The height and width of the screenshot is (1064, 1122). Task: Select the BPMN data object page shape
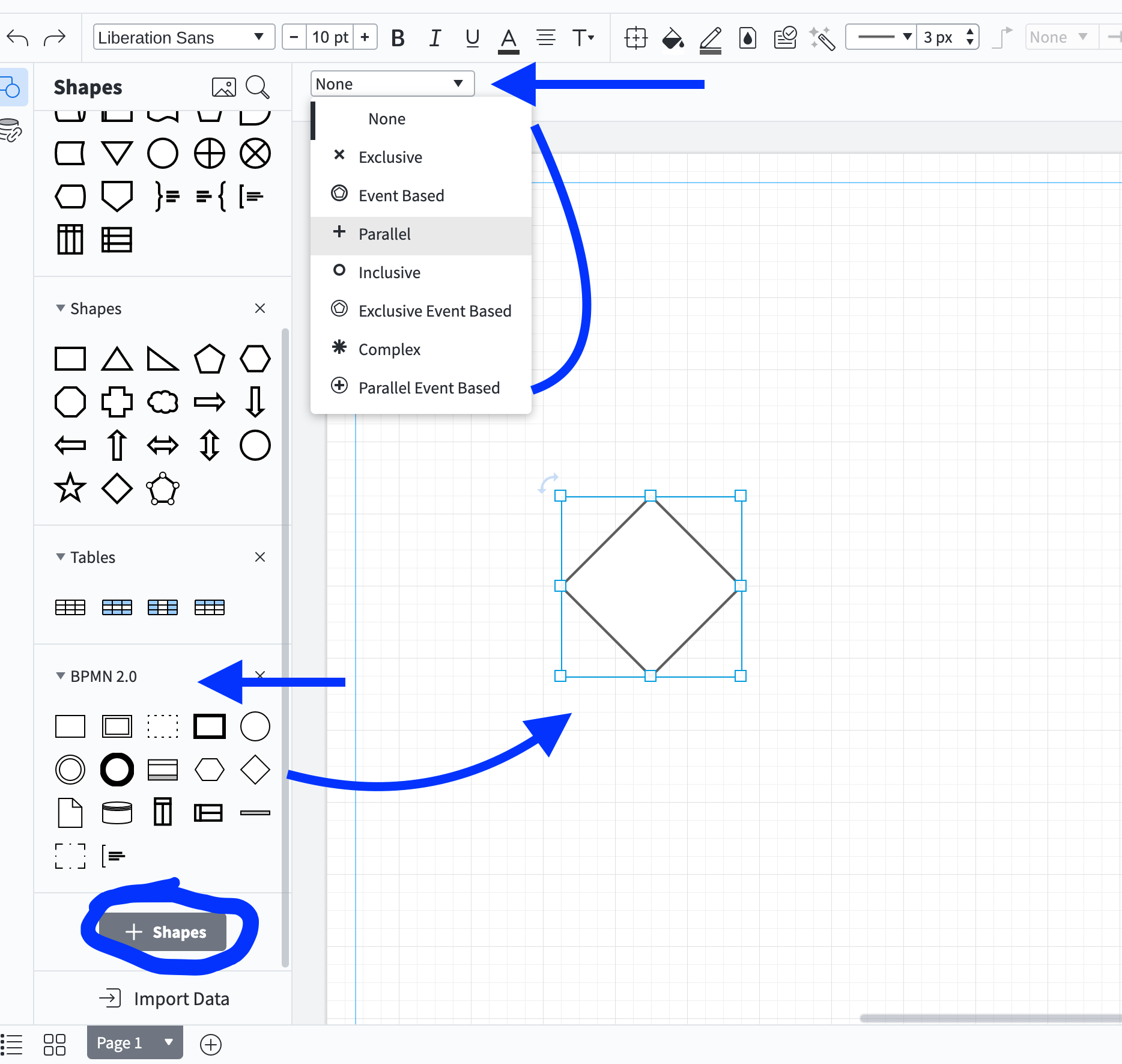tap(70, 813)
